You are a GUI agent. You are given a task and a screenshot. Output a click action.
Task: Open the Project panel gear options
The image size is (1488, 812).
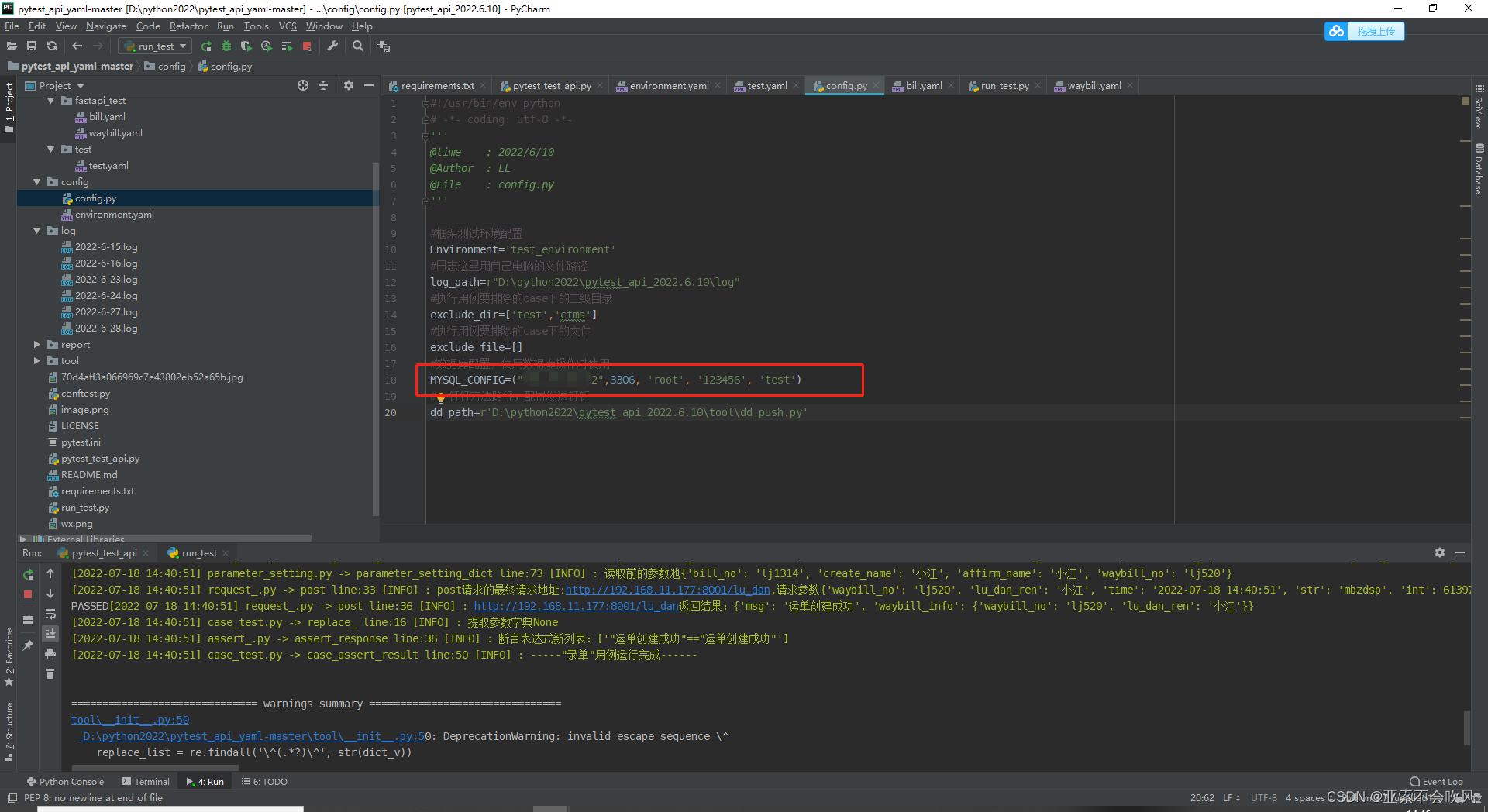coord(349,85)
